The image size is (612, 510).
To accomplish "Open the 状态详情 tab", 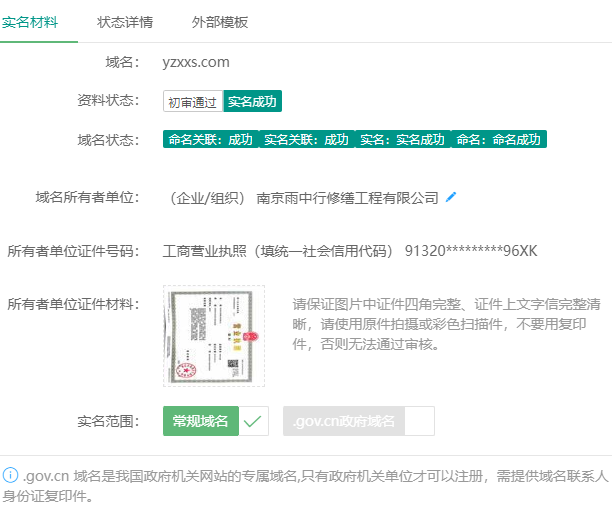I will (x=125, y=21).
